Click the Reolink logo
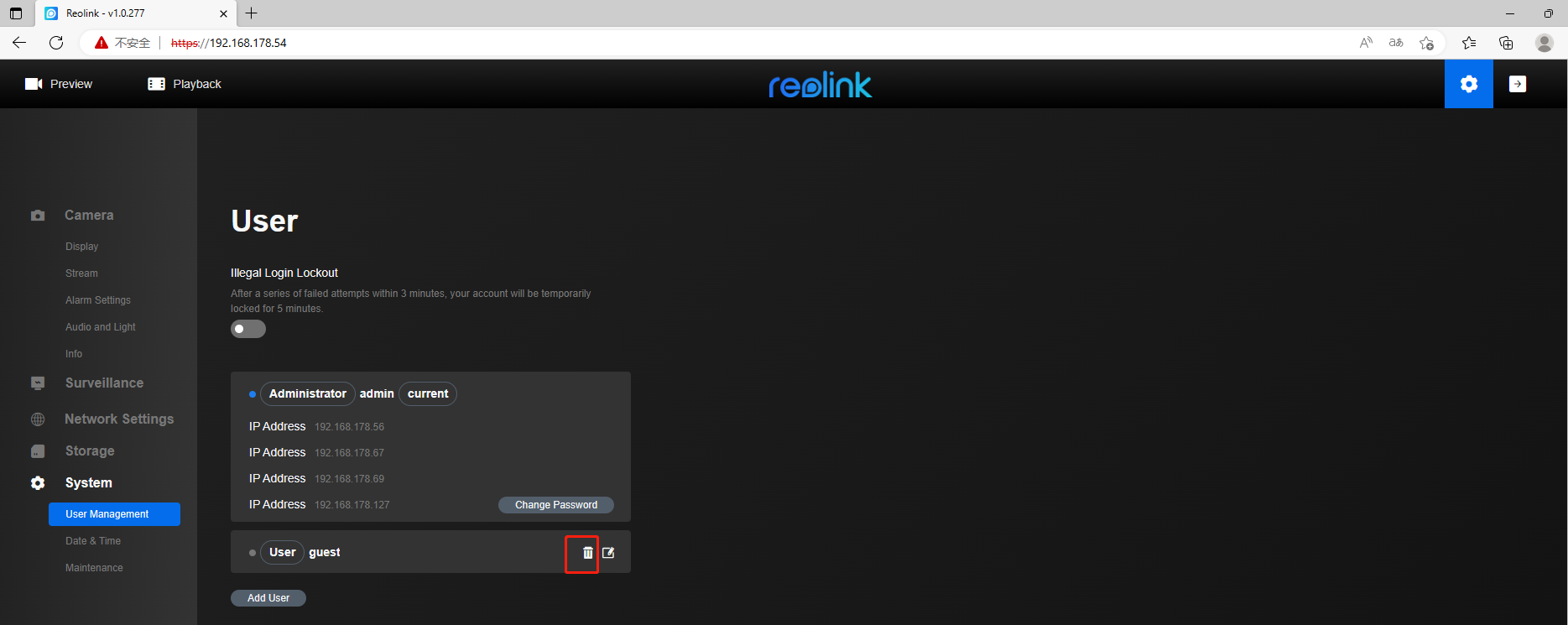The width and height of the screenshot is (1568, 625). point(820,85)
